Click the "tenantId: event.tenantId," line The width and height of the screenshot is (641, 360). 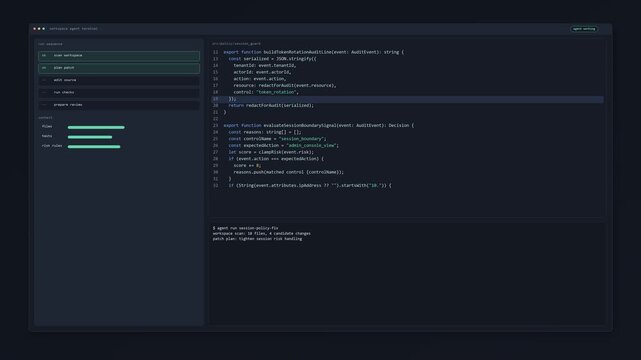tap(264, 65)
